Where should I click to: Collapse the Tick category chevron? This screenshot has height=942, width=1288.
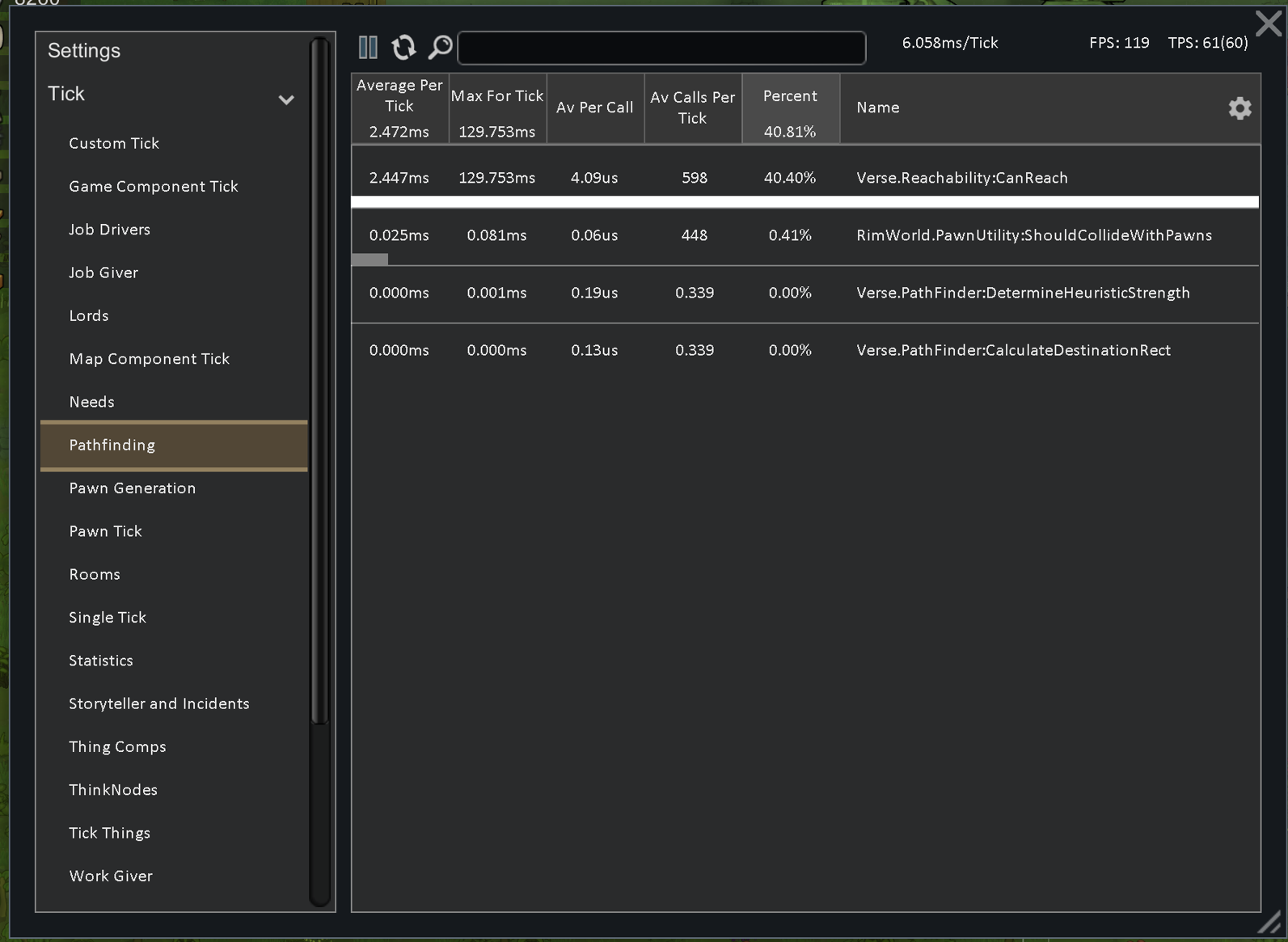point(286,100)
